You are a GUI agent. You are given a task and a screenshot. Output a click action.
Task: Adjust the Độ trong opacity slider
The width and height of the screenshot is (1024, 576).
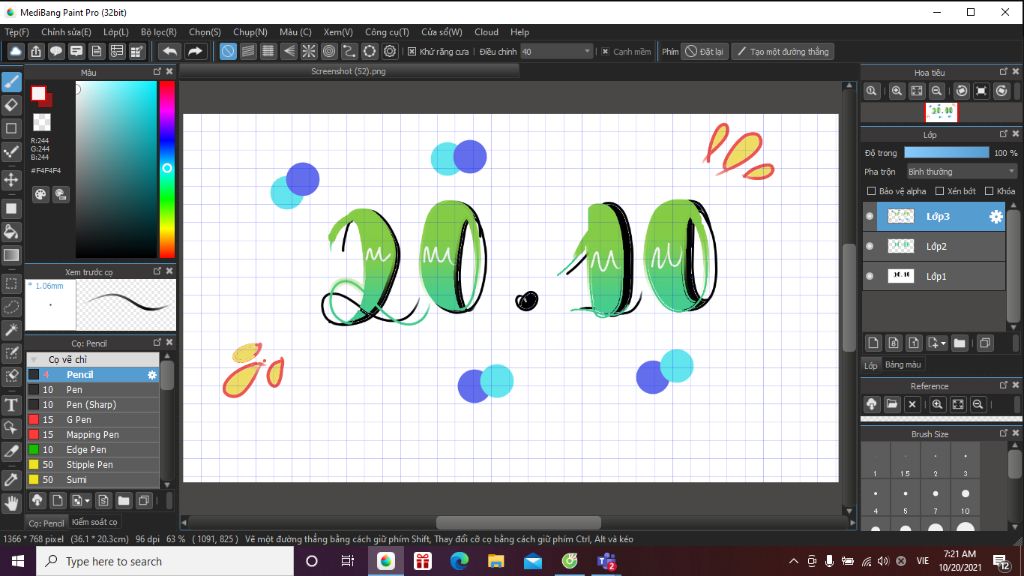click(x=946, y=153)
